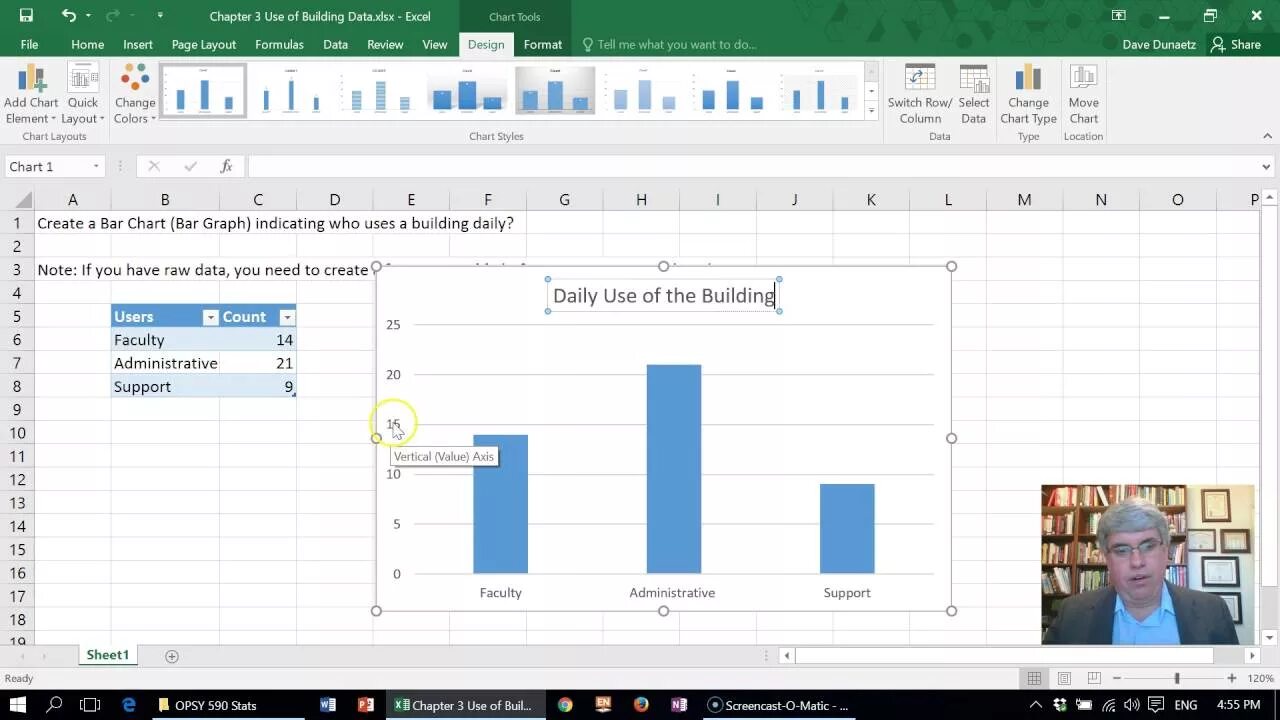1280x720 pixels.
Task: Expand the Name Box dropdown
Action: pos(96,167)
